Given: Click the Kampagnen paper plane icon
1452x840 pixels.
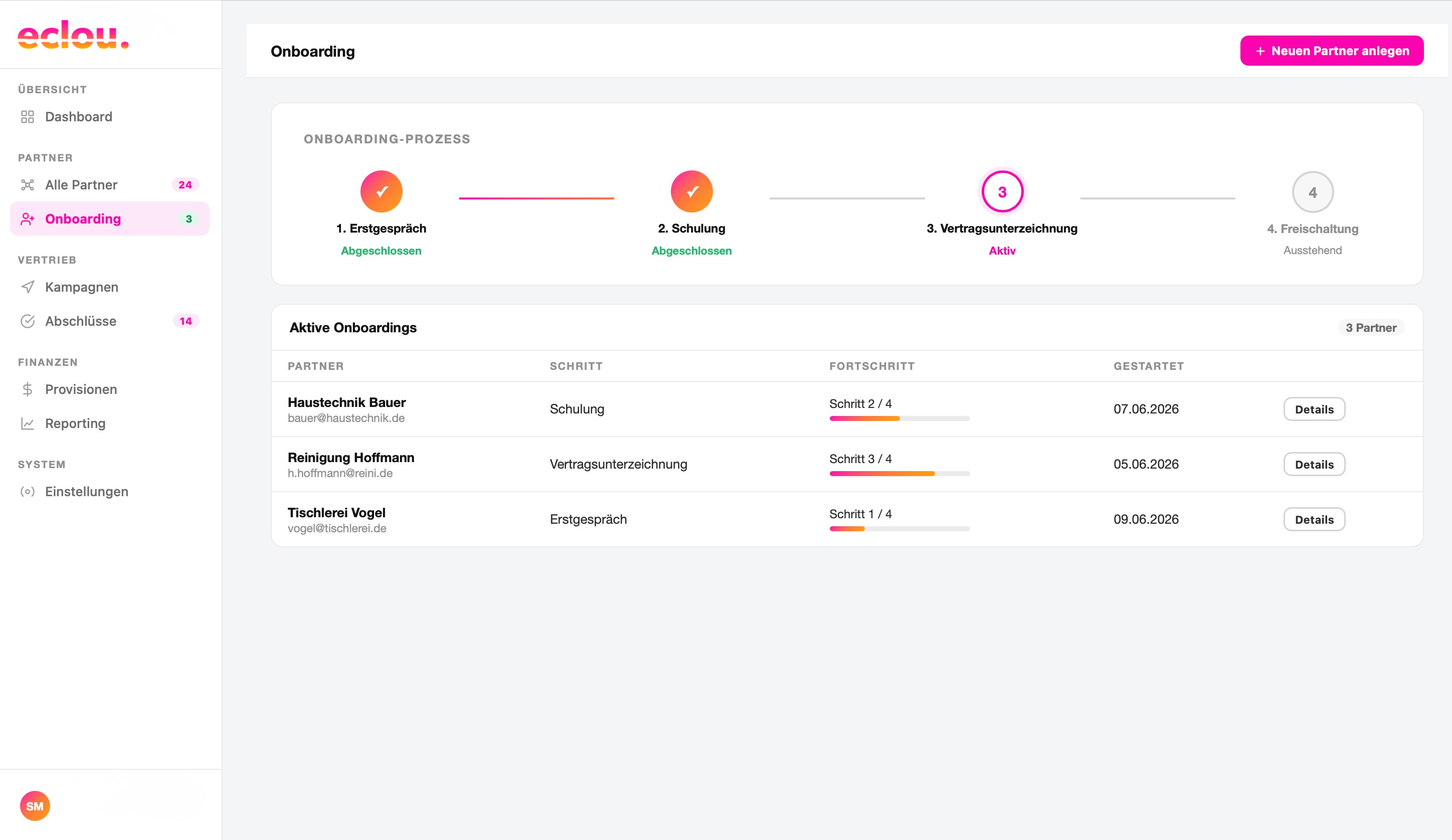Looking at the screenshot, I should [28, 287].
